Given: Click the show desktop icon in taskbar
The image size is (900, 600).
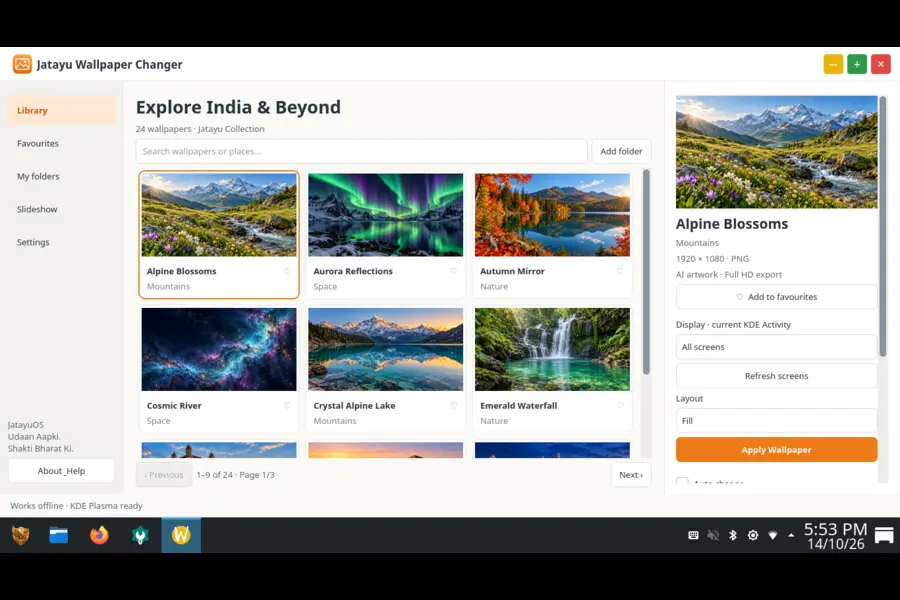Looking at the screenshot, I should pyautogui.click(x=884, y=535).
